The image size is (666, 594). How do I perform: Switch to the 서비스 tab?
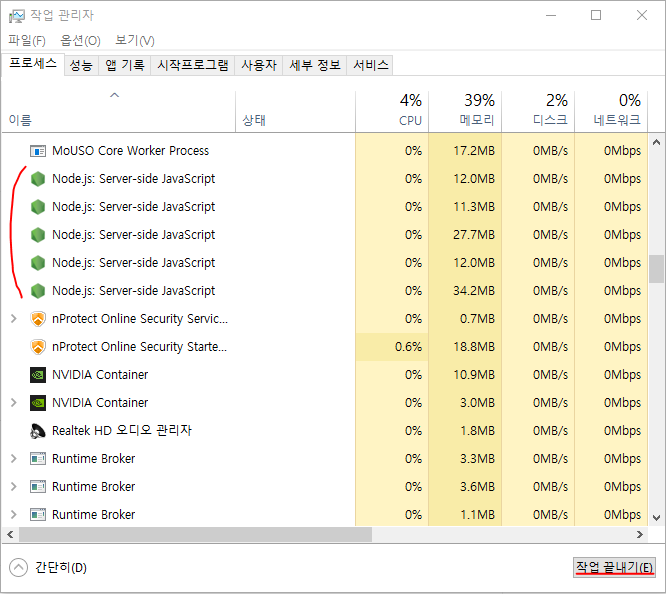(x=370, y=65)
